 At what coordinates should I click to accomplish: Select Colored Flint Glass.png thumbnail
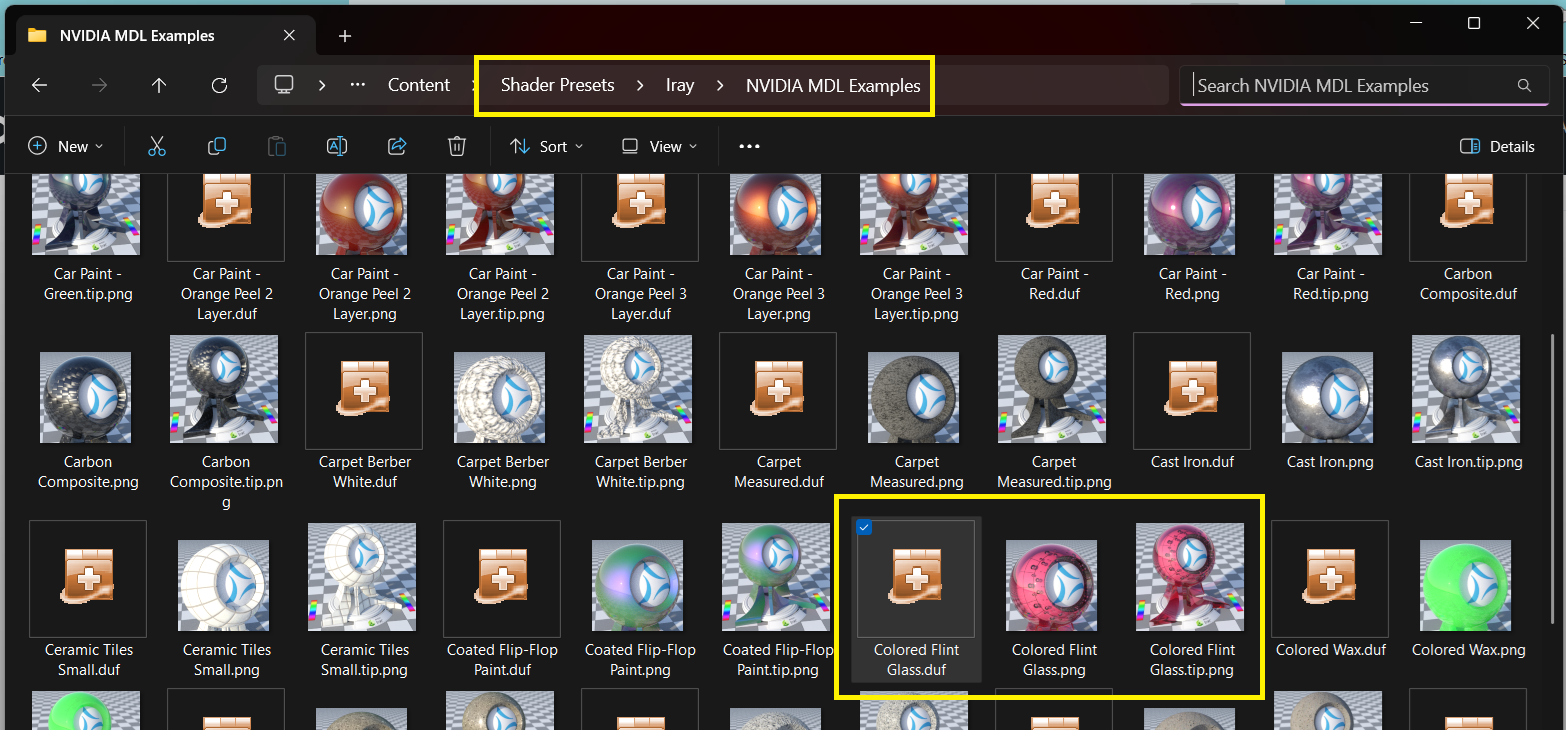click(1052, 586)
